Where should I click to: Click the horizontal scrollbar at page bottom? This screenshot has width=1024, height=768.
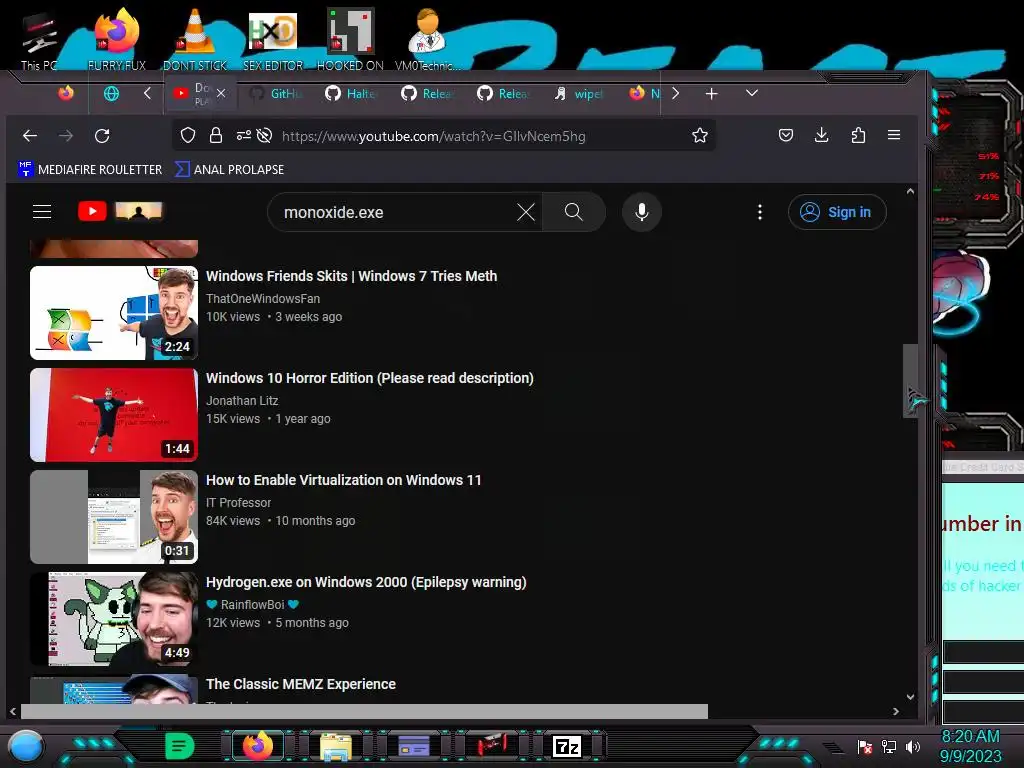(x=364, y=711)
